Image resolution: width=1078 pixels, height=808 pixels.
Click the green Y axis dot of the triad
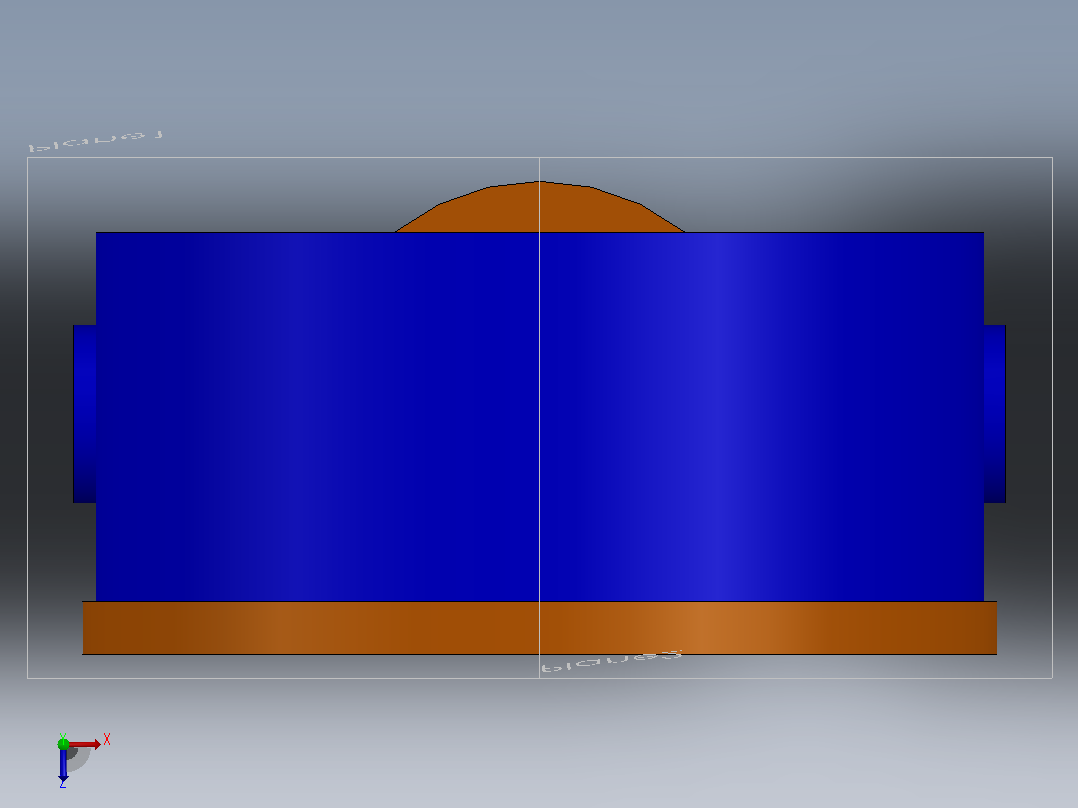pyautogui.click(x=63, y=743)
